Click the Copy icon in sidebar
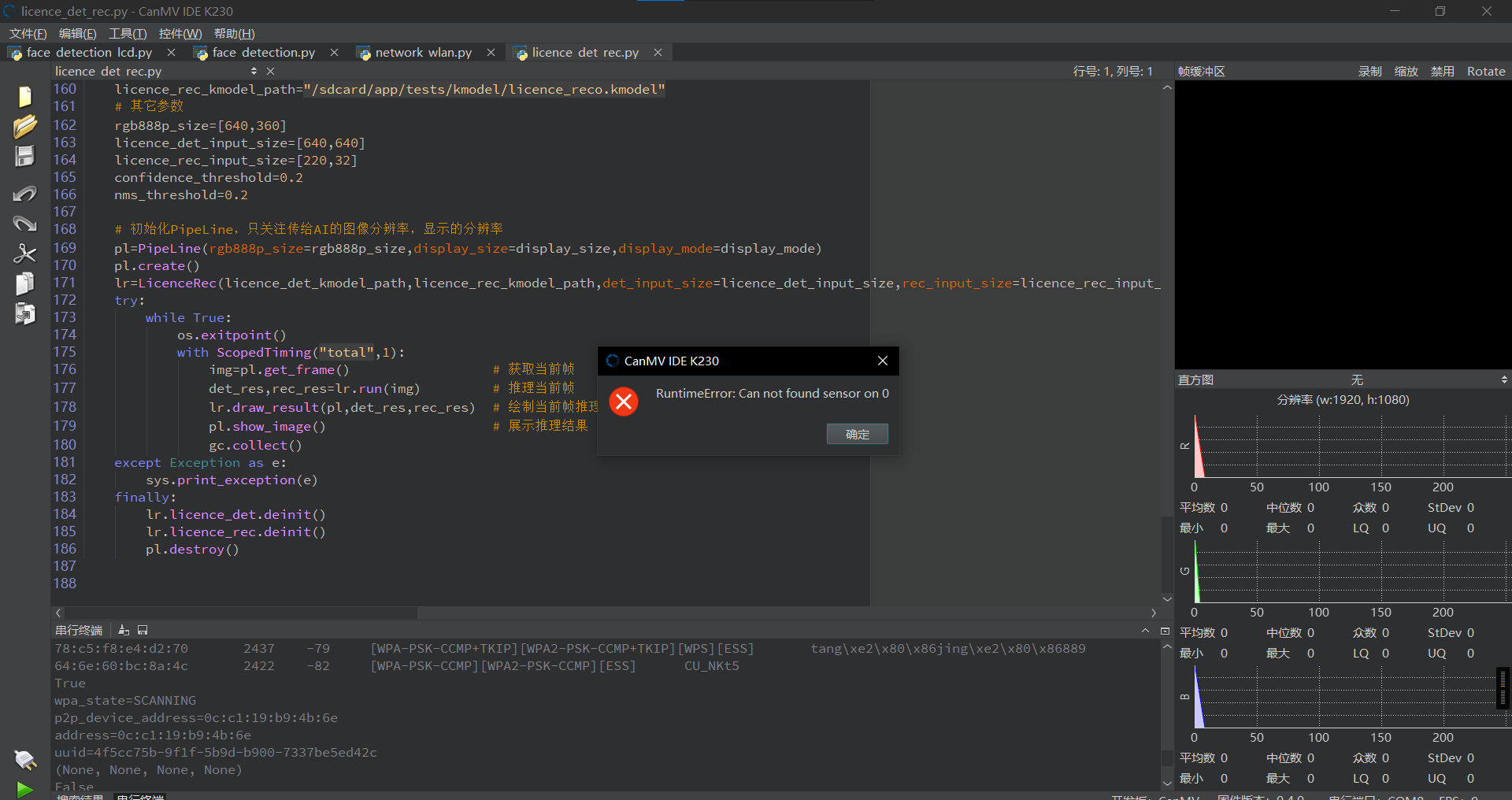1512x800 pixels. click(x=24, y=283)
